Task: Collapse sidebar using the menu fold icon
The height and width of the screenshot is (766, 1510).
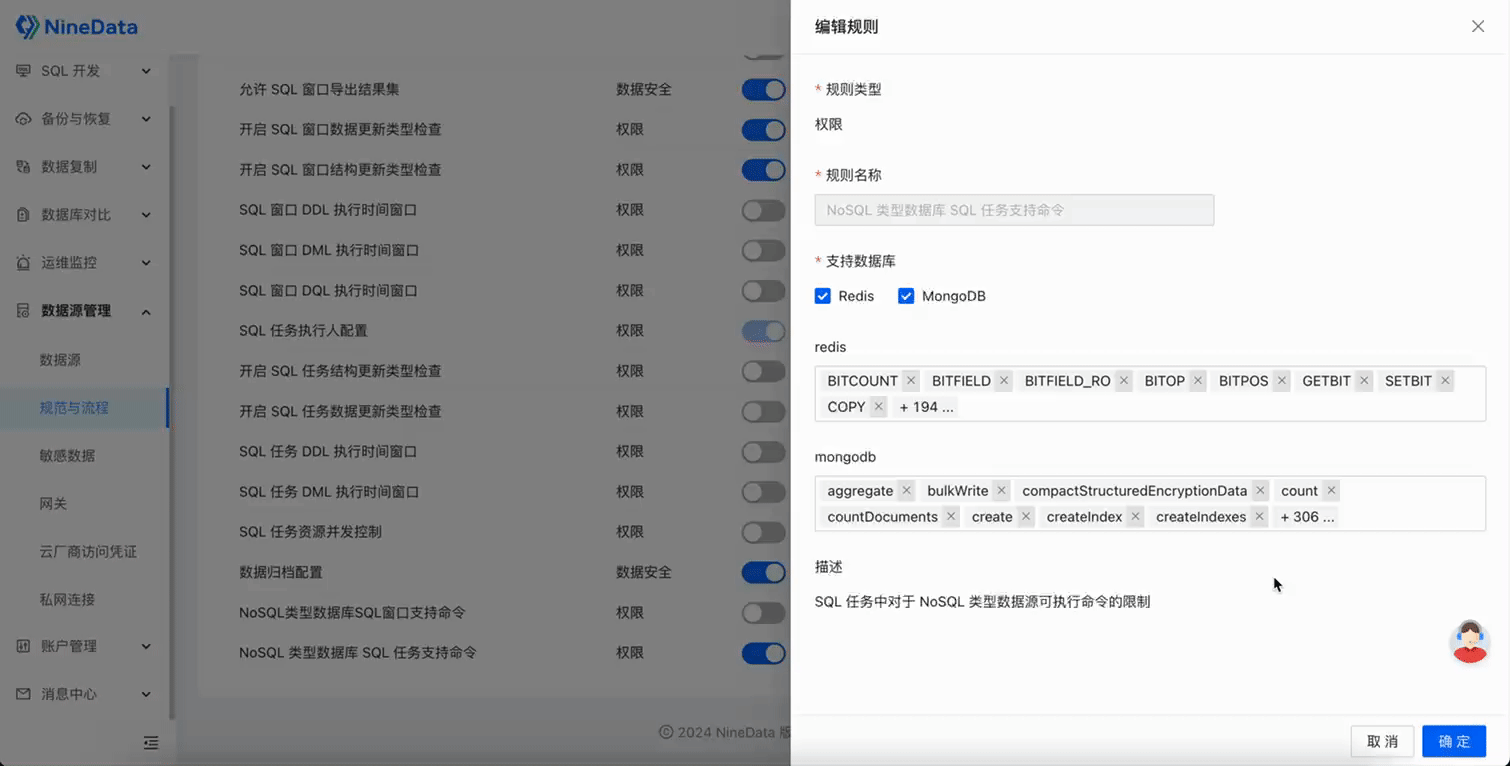Action: (x=151, y=742)
